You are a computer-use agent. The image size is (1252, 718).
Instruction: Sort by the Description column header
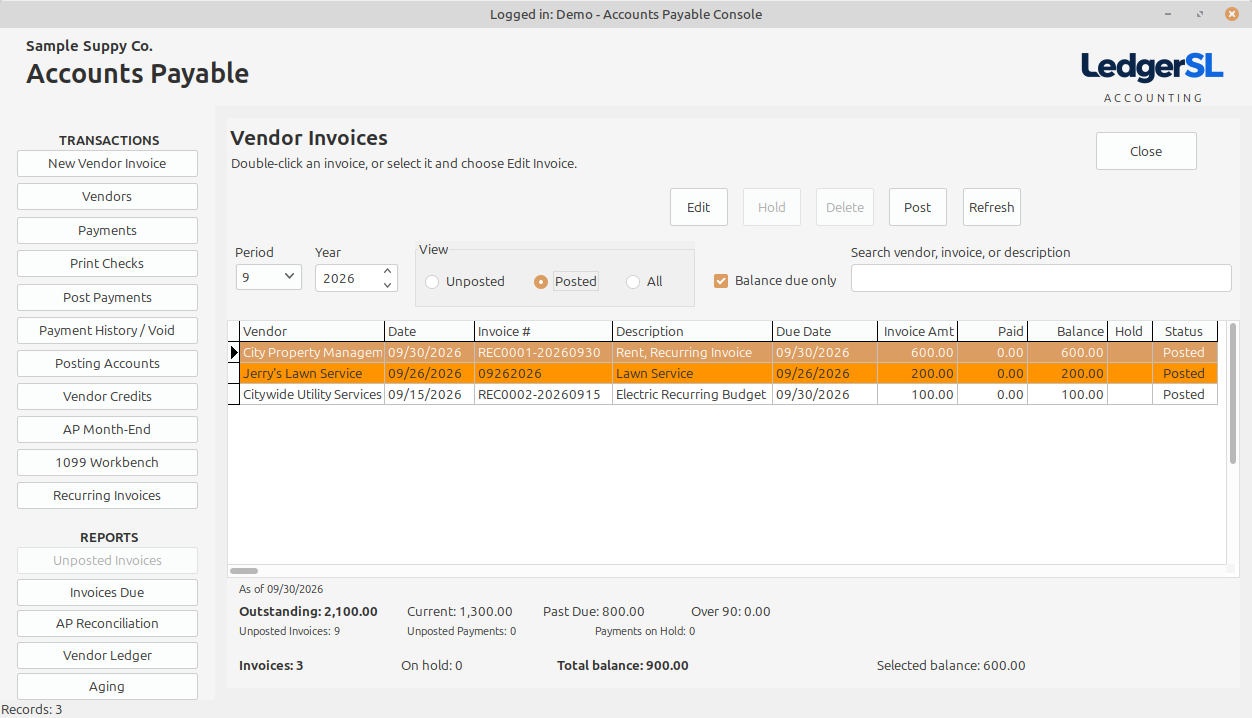point(692,332)
